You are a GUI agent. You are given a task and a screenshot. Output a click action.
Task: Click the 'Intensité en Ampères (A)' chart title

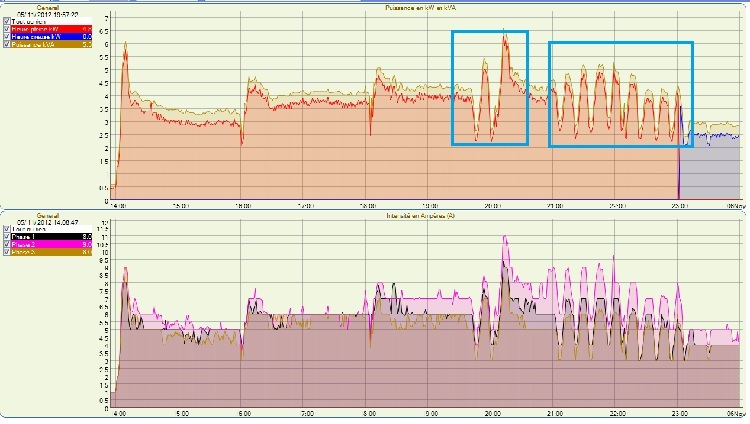pos(420,214)
